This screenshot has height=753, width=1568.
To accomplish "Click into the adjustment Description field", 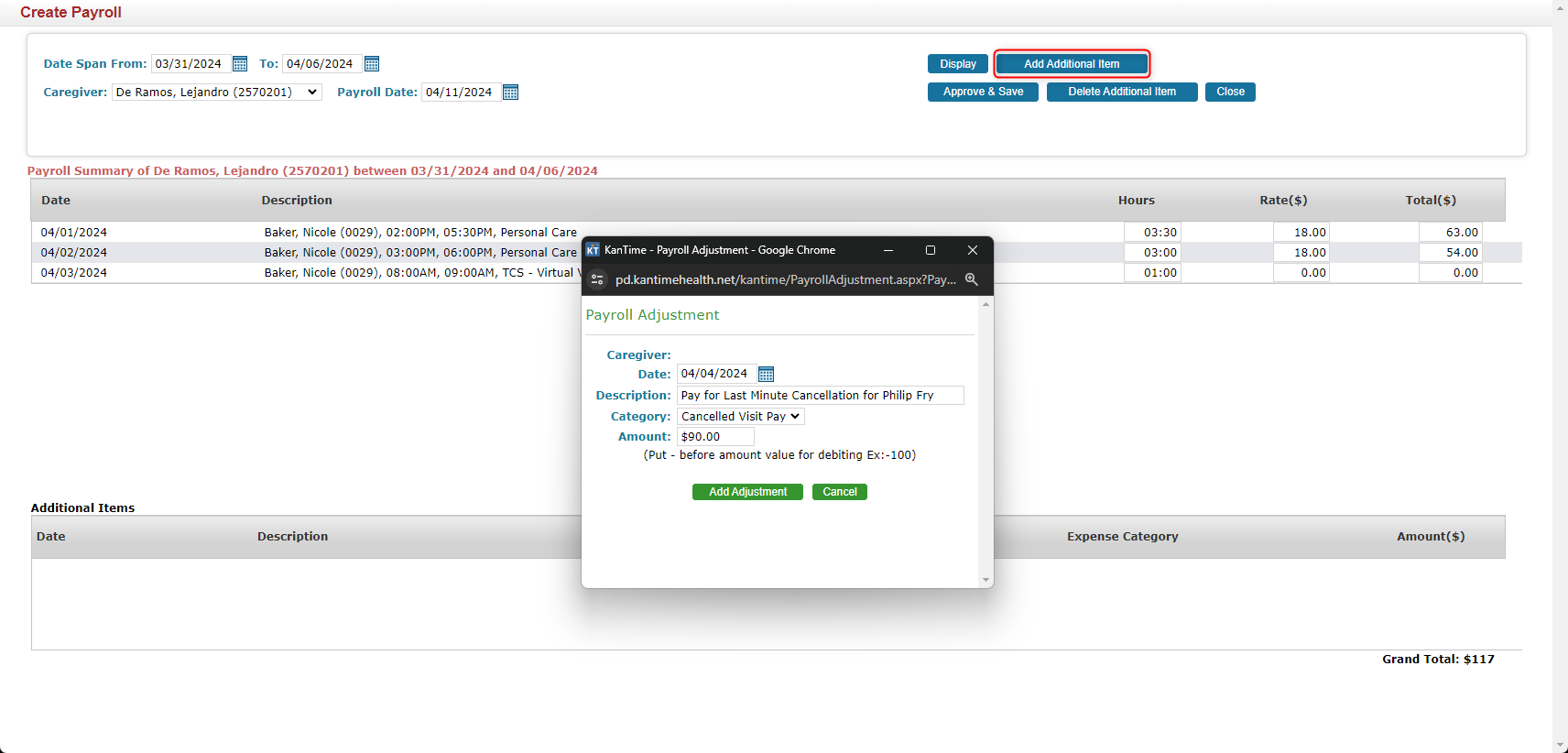I will [x=820, y=396].
